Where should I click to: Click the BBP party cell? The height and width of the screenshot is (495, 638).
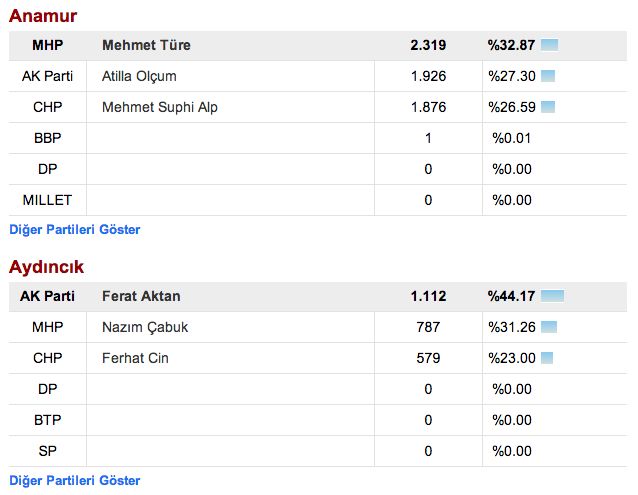point(48,138)
